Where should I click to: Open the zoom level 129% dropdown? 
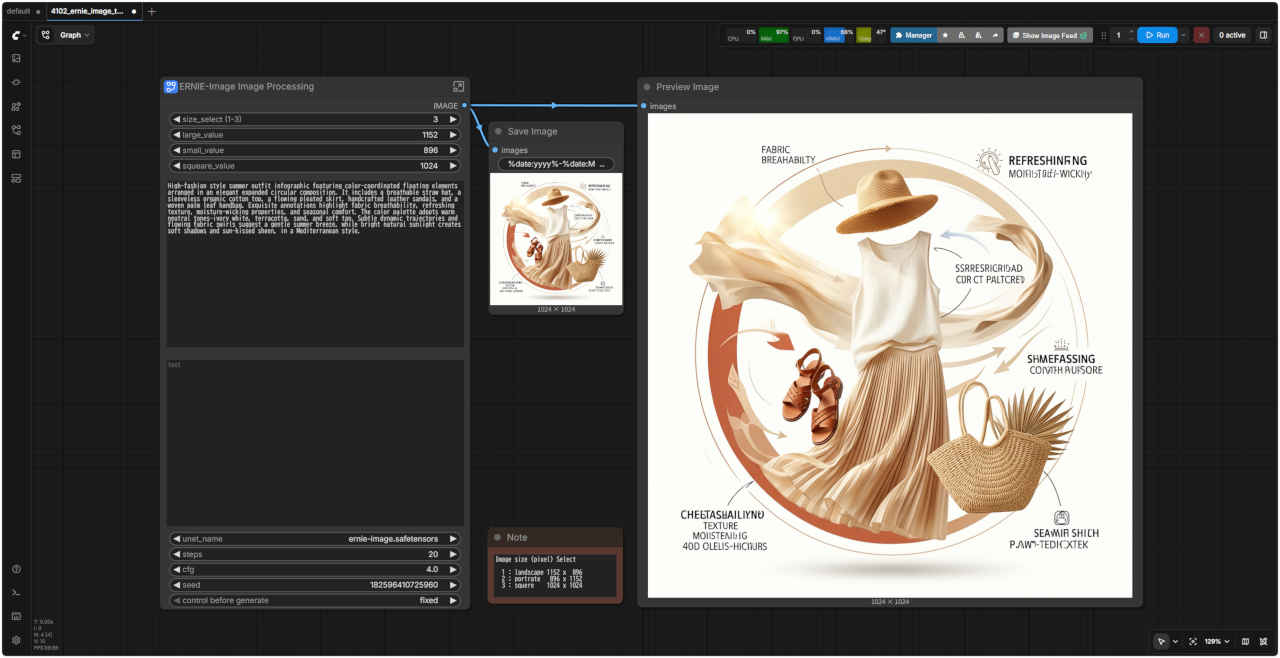1217,641
